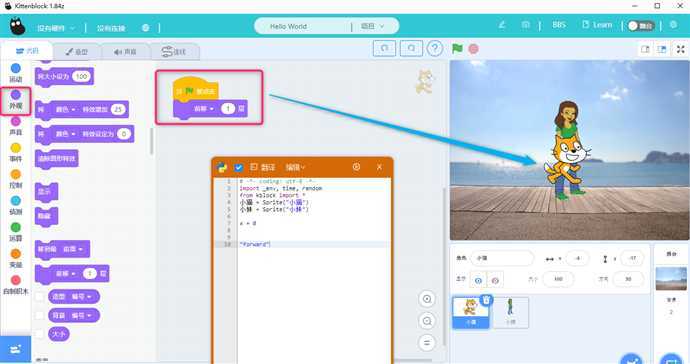Stop the project with red stop button

[x=473, y=49]
